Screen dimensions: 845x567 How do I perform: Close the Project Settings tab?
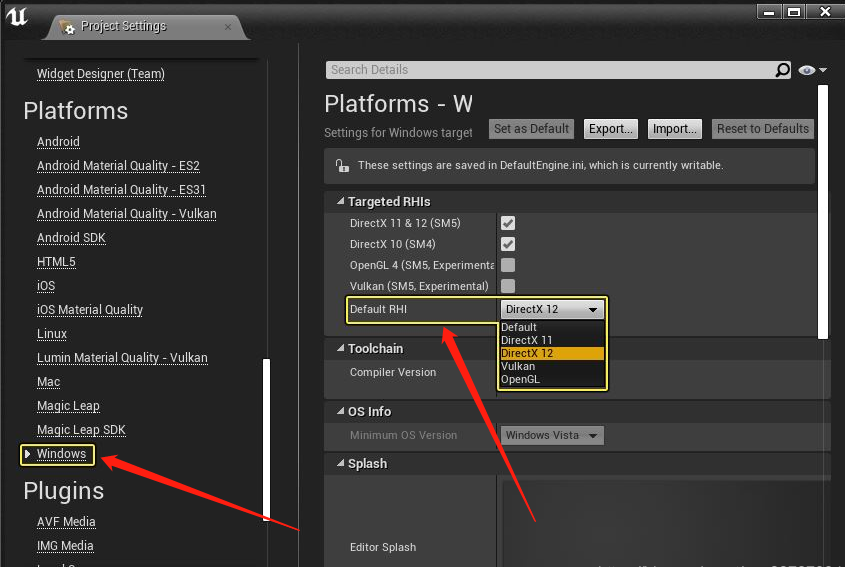pyautogui.click(x=228, y=26)
